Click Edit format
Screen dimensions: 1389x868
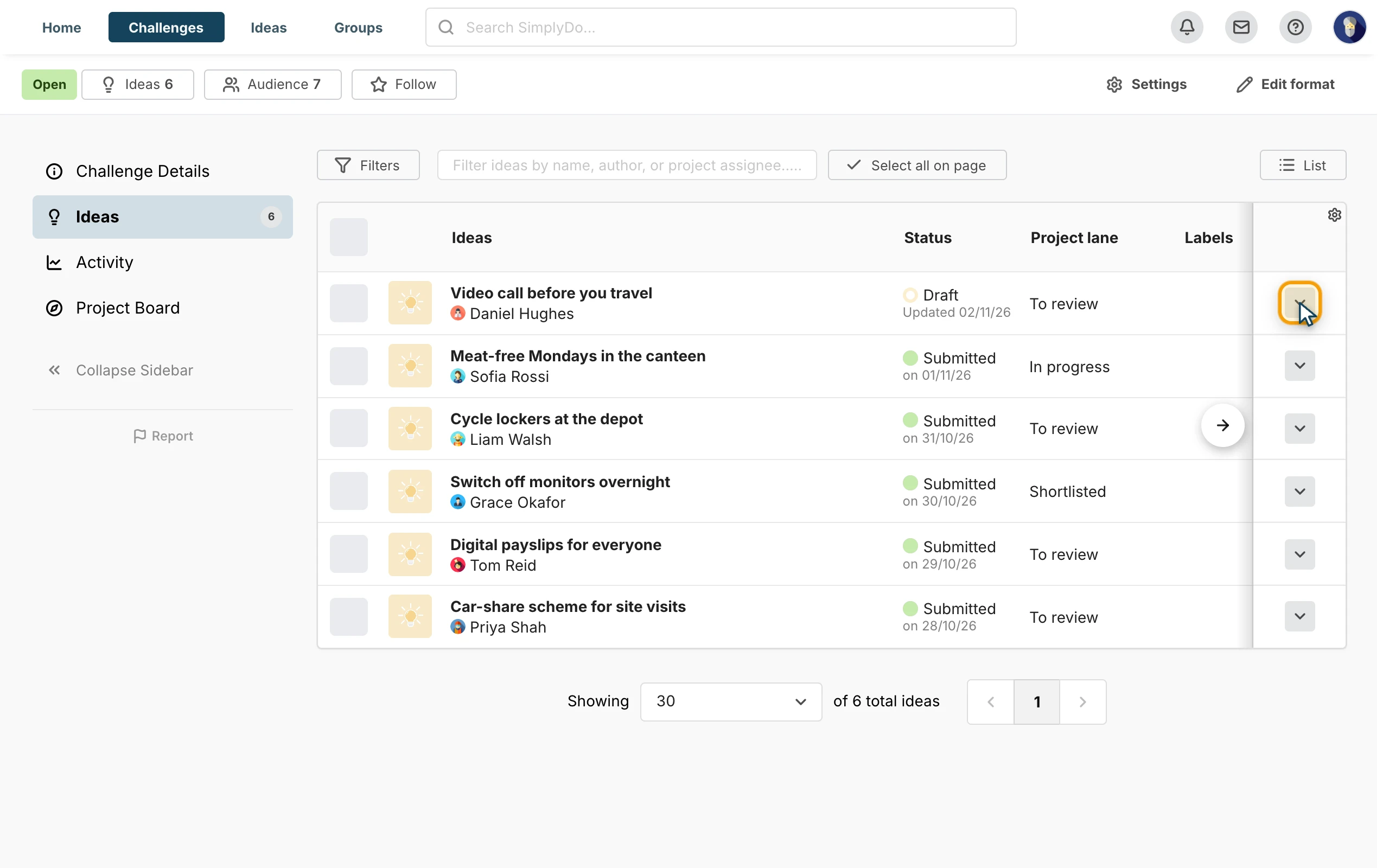(x=1285, y=85)
